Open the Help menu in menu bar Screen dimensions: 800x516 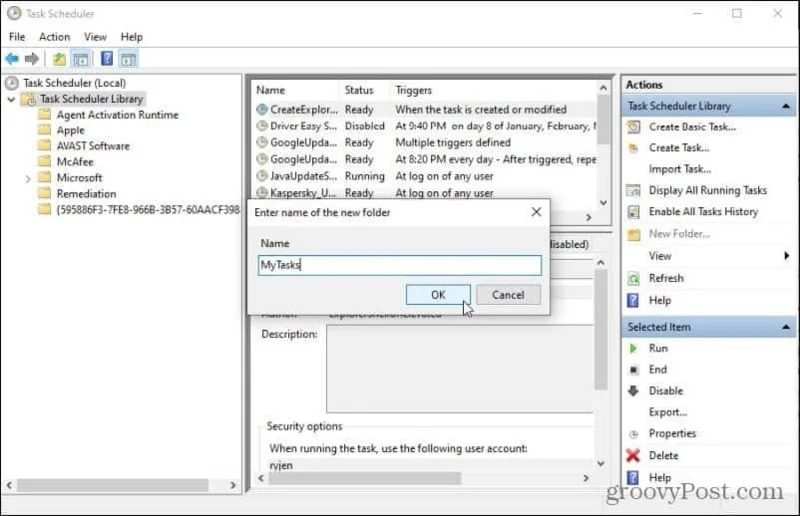[x=132, y=37]
